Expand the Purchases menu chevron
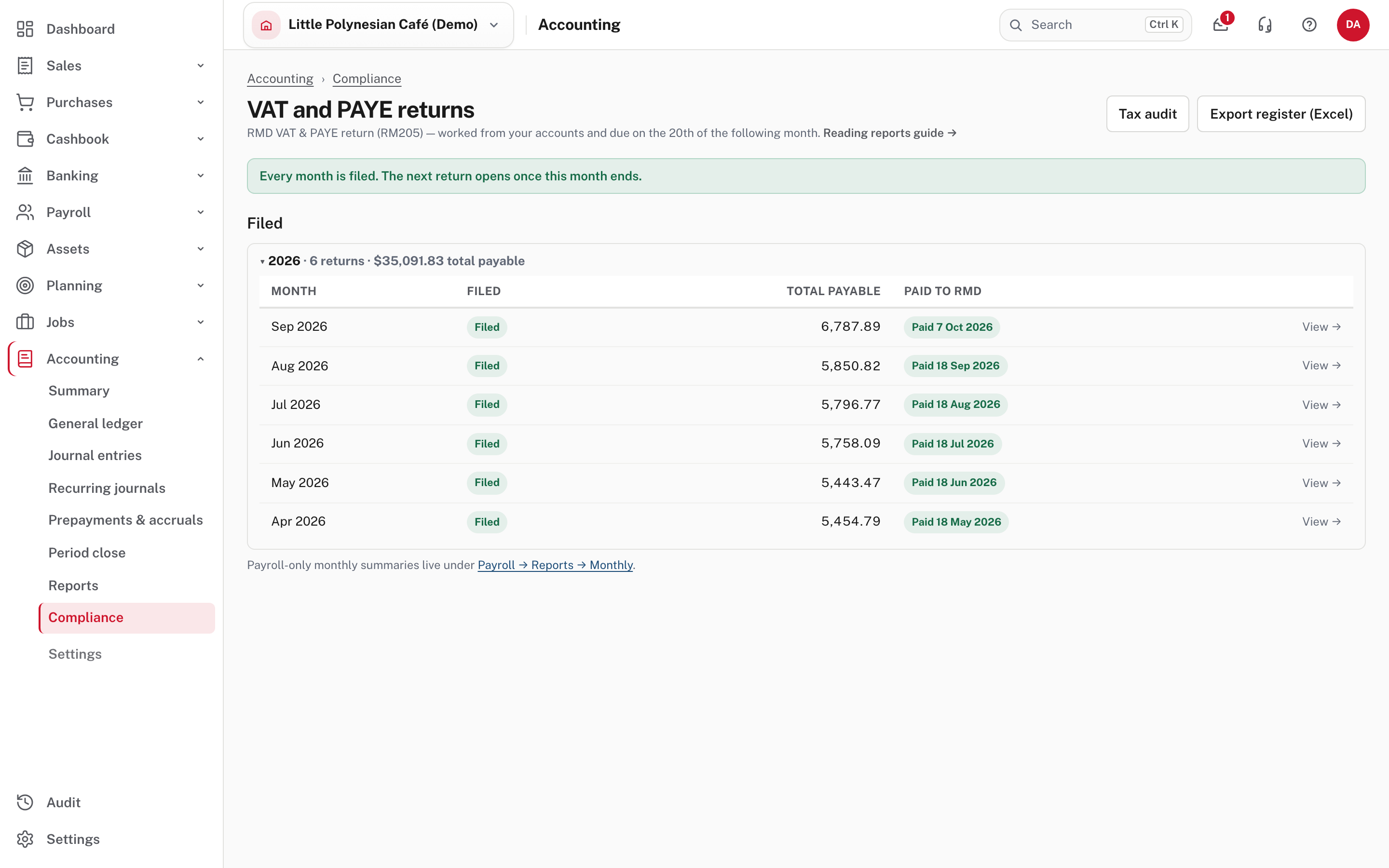1389x868 pixels. pos(201,102)
